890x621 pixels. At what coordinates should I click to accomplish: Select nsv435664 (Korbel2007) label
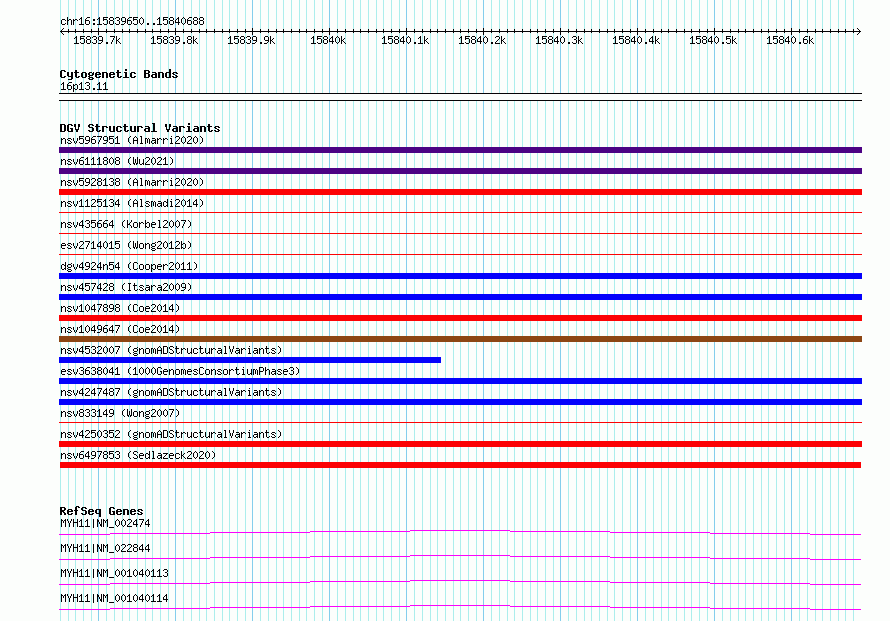(x=126, y=224)
